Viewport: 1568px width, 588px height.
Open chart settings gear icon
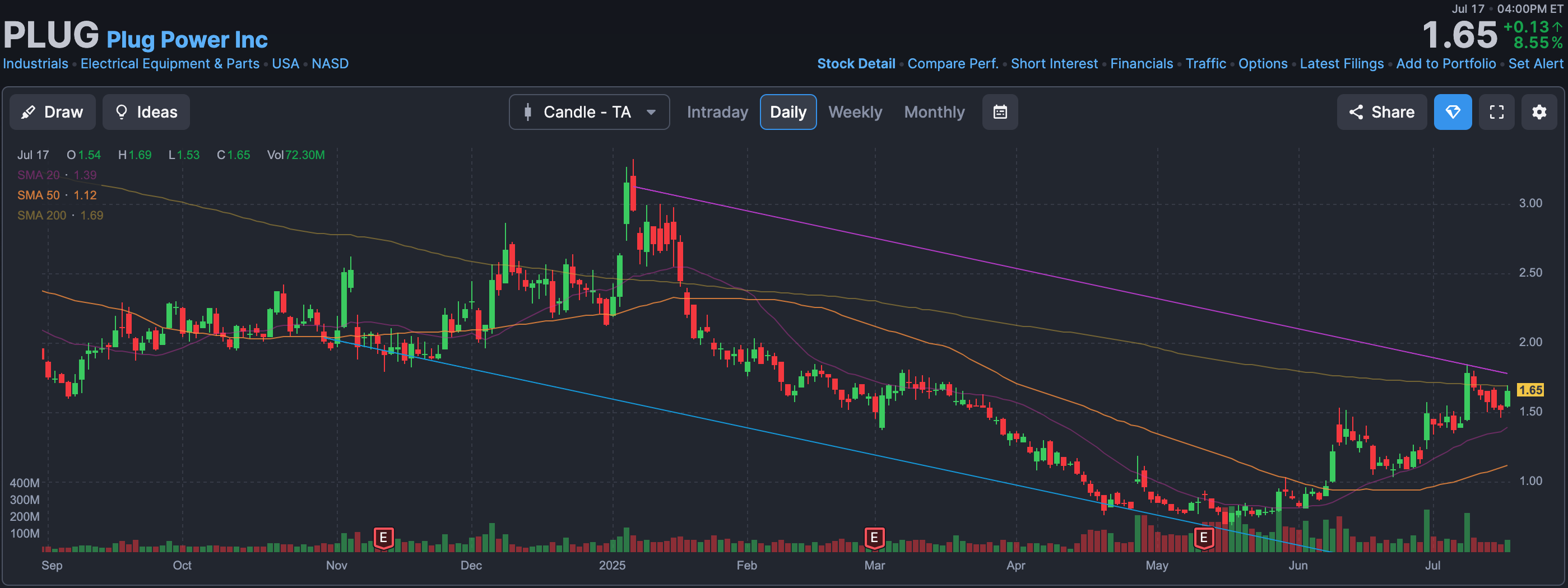(1539, 112)
